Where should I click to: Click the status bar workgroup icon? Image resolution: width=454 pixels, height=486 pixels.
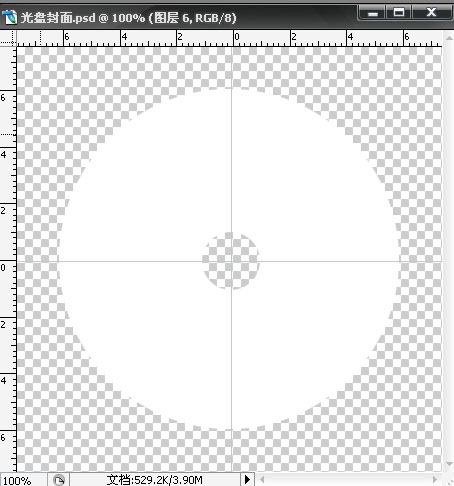coord(59,480)
